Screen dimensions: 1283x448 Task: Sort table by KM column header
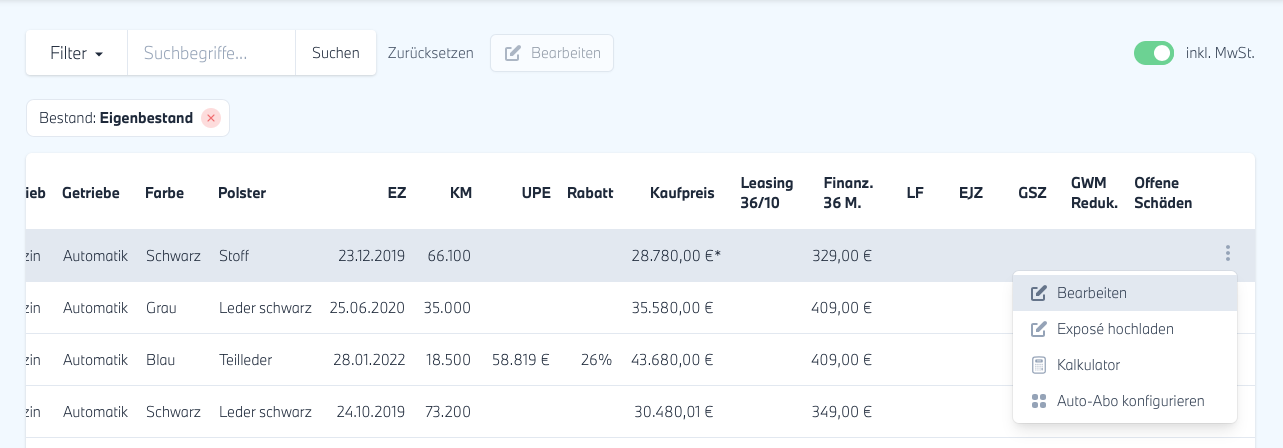[x=460, y=193]
